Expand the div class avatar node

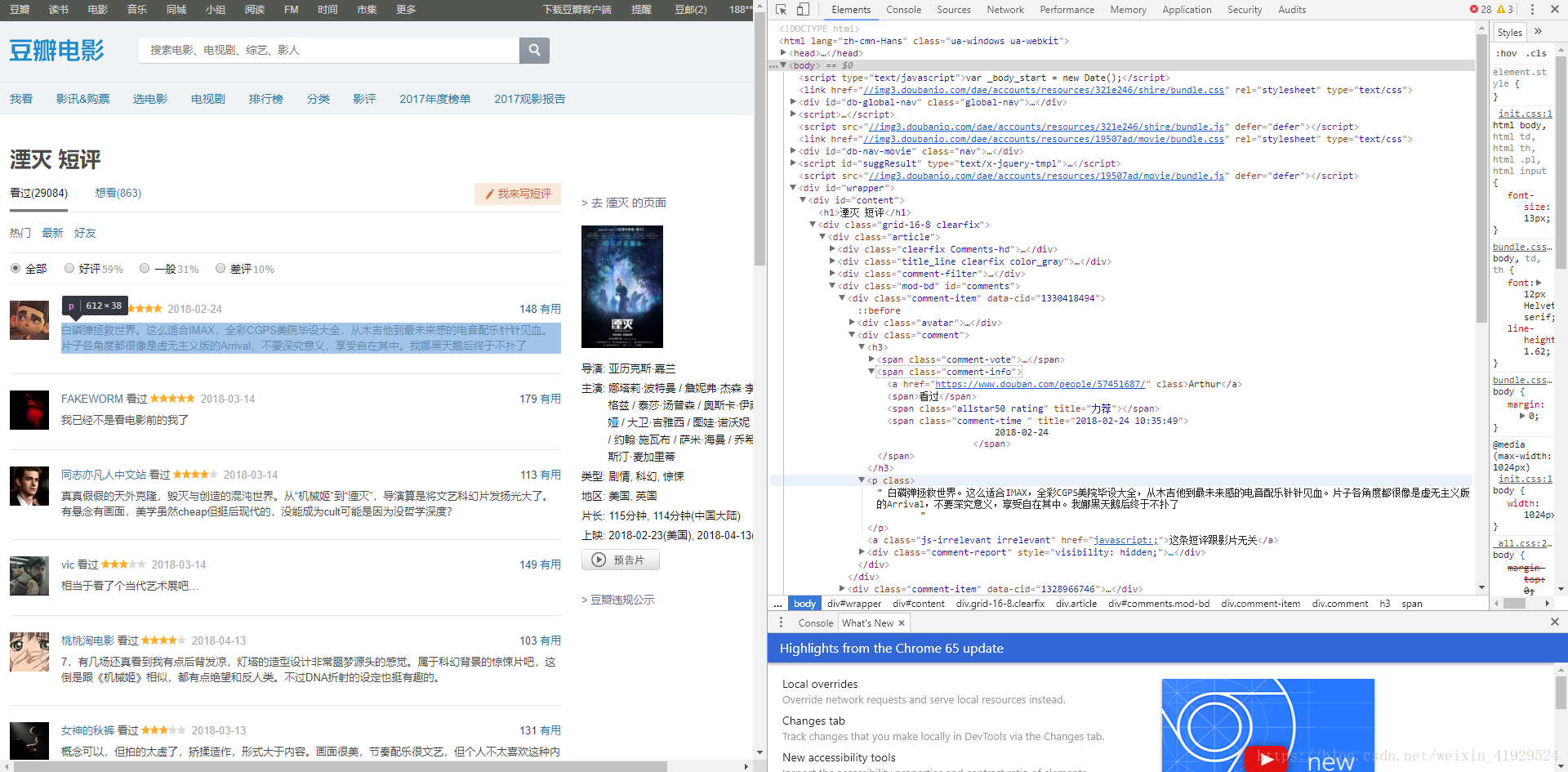click(x=852, y=323)
